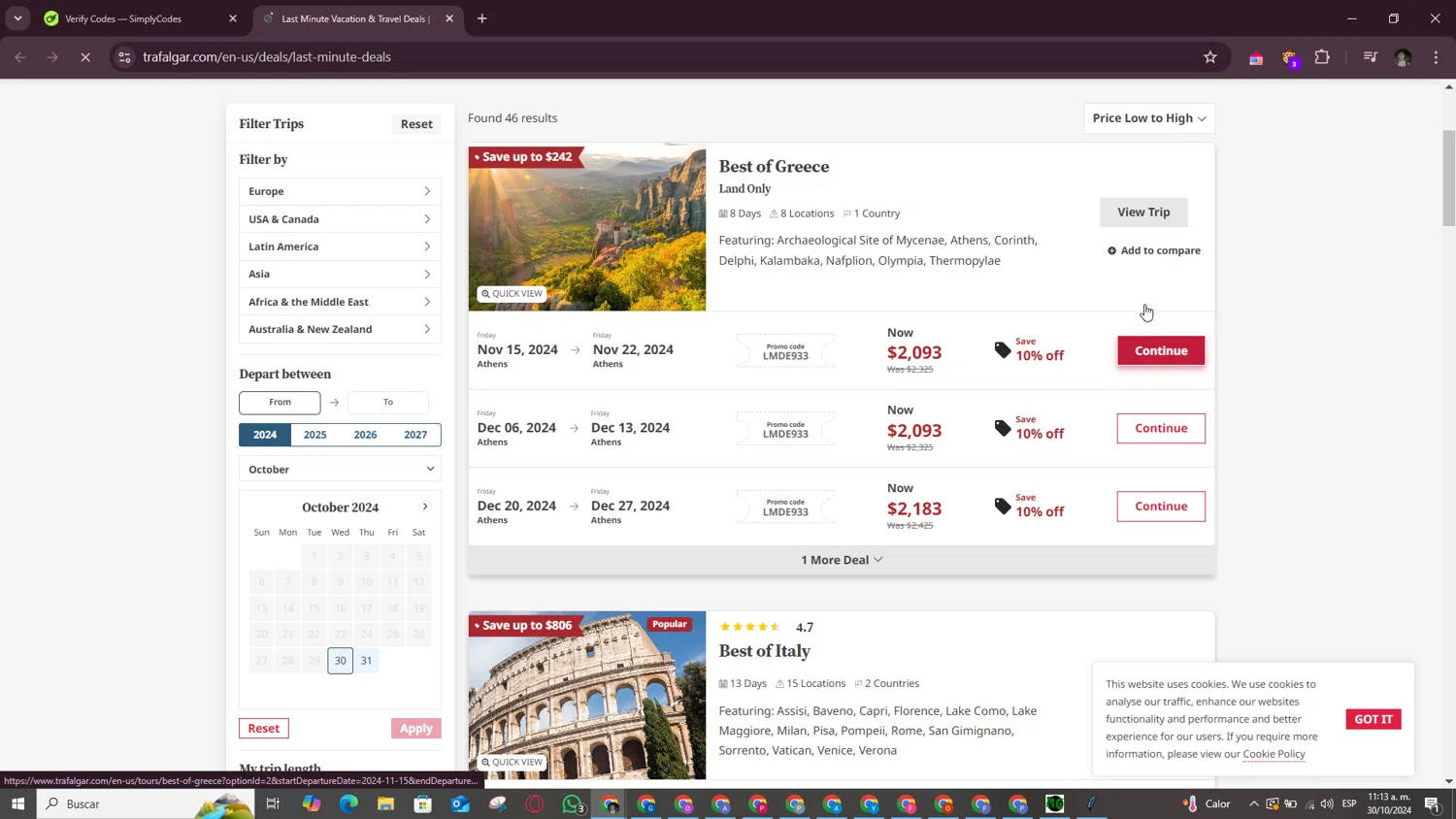1456x819 pixels.
Task: Click the flag shop extension icon
Action: pos(1256,58)
